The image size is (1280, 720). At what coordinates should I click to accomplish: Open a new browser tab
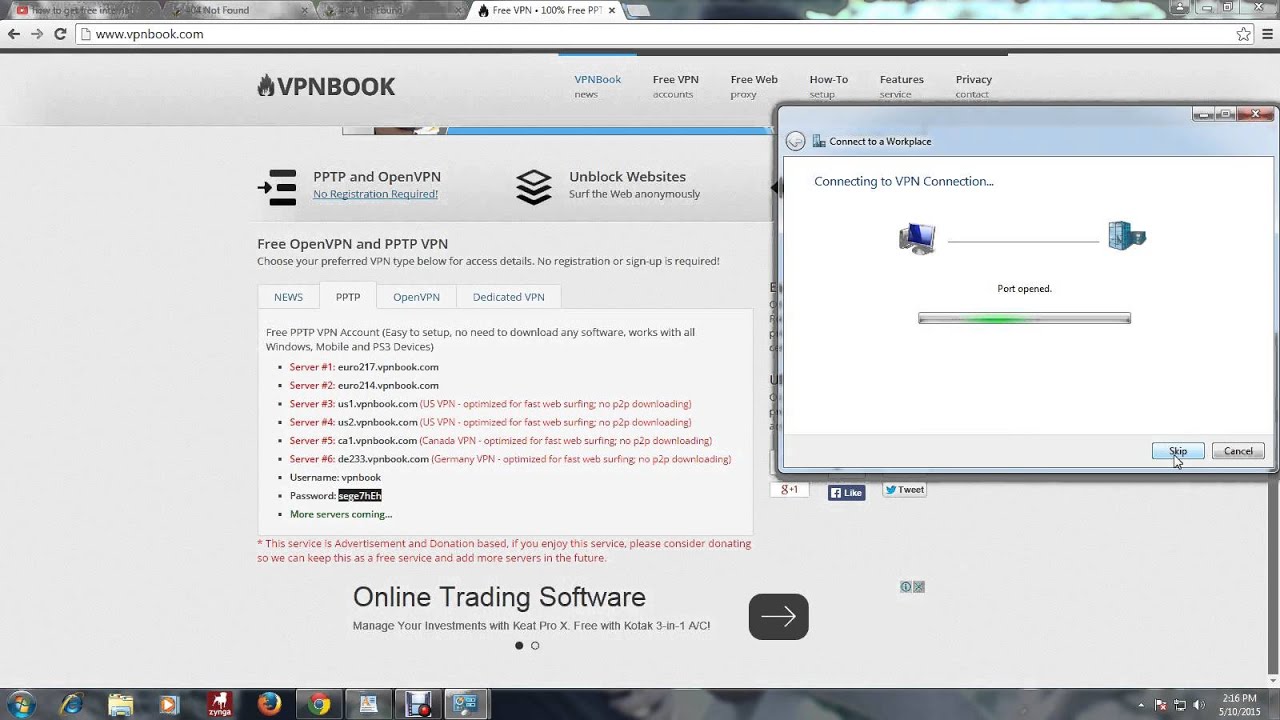point(638,11)
